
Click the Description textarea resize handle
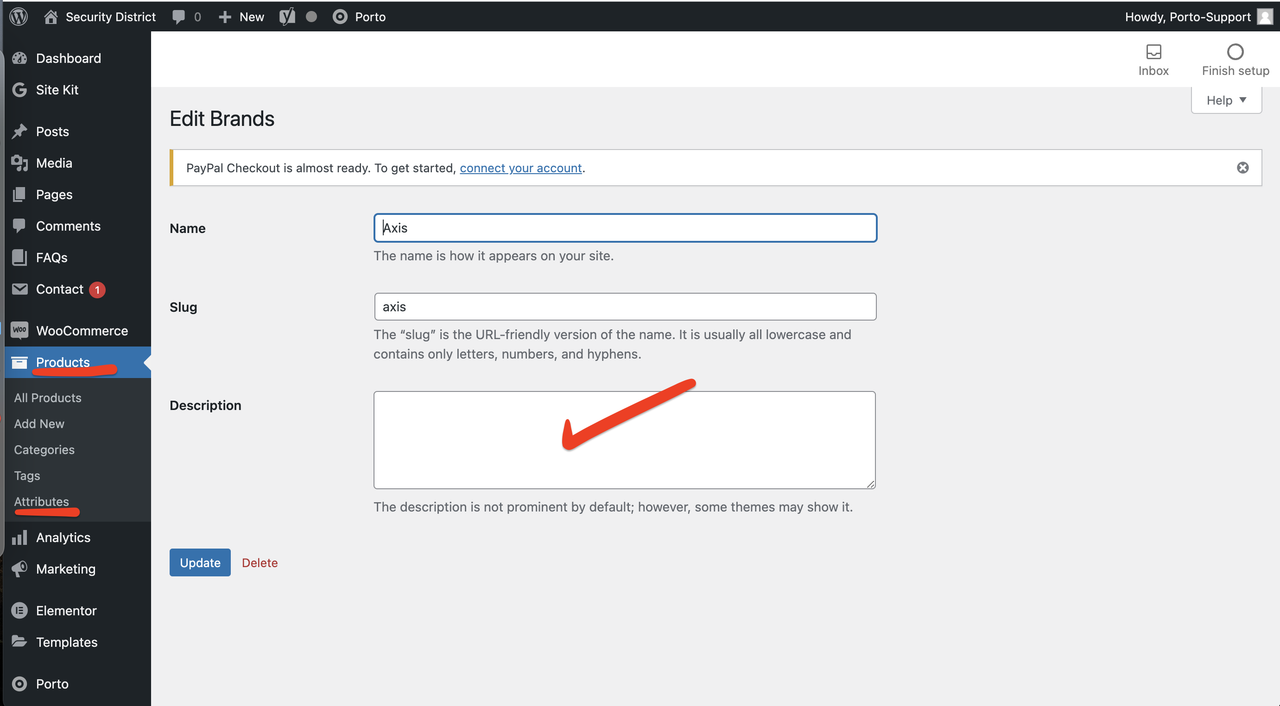coord(870,483)
